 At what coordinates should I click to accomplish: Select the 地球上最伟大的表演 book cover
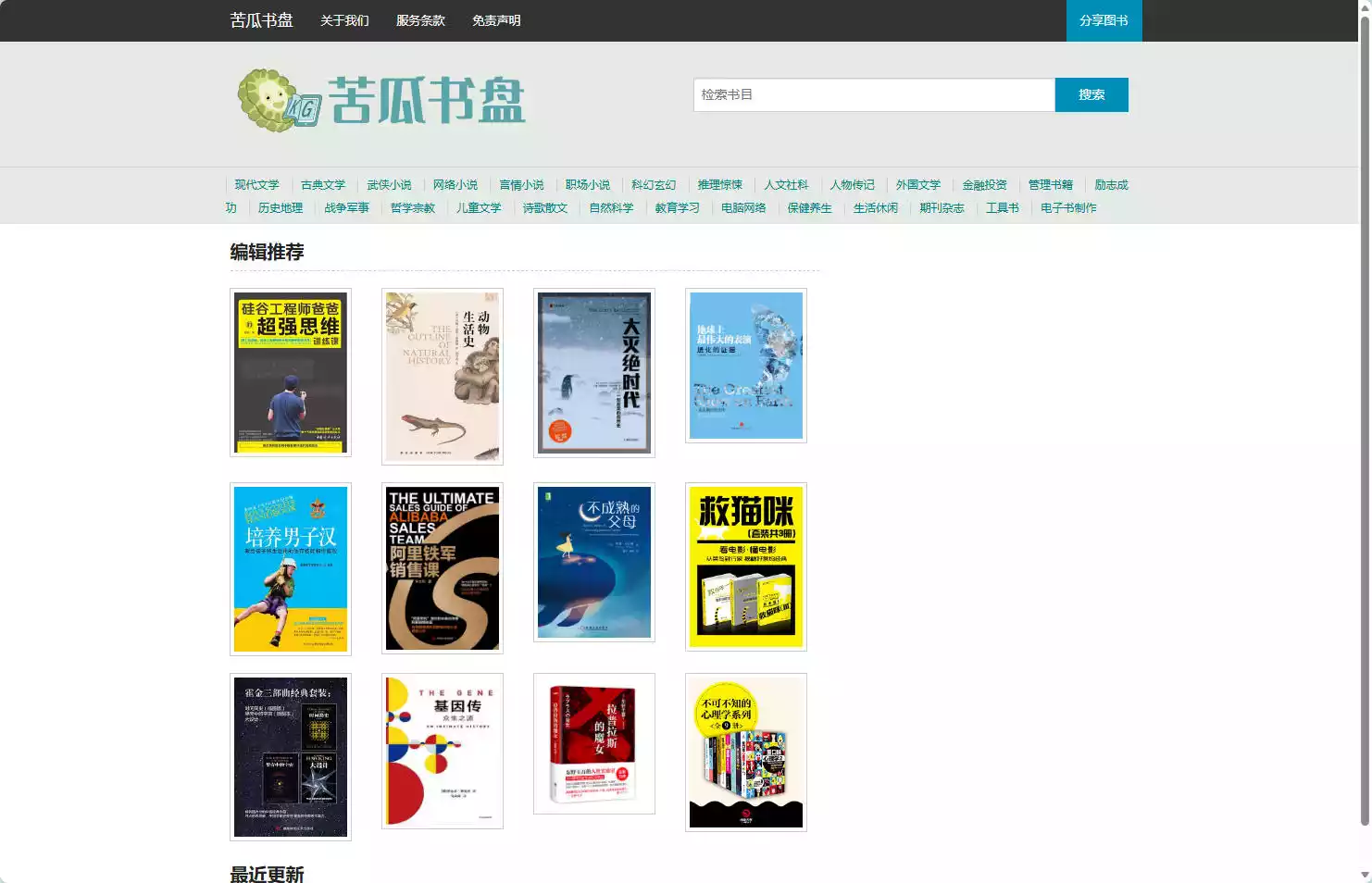click(x=746, y=366)
